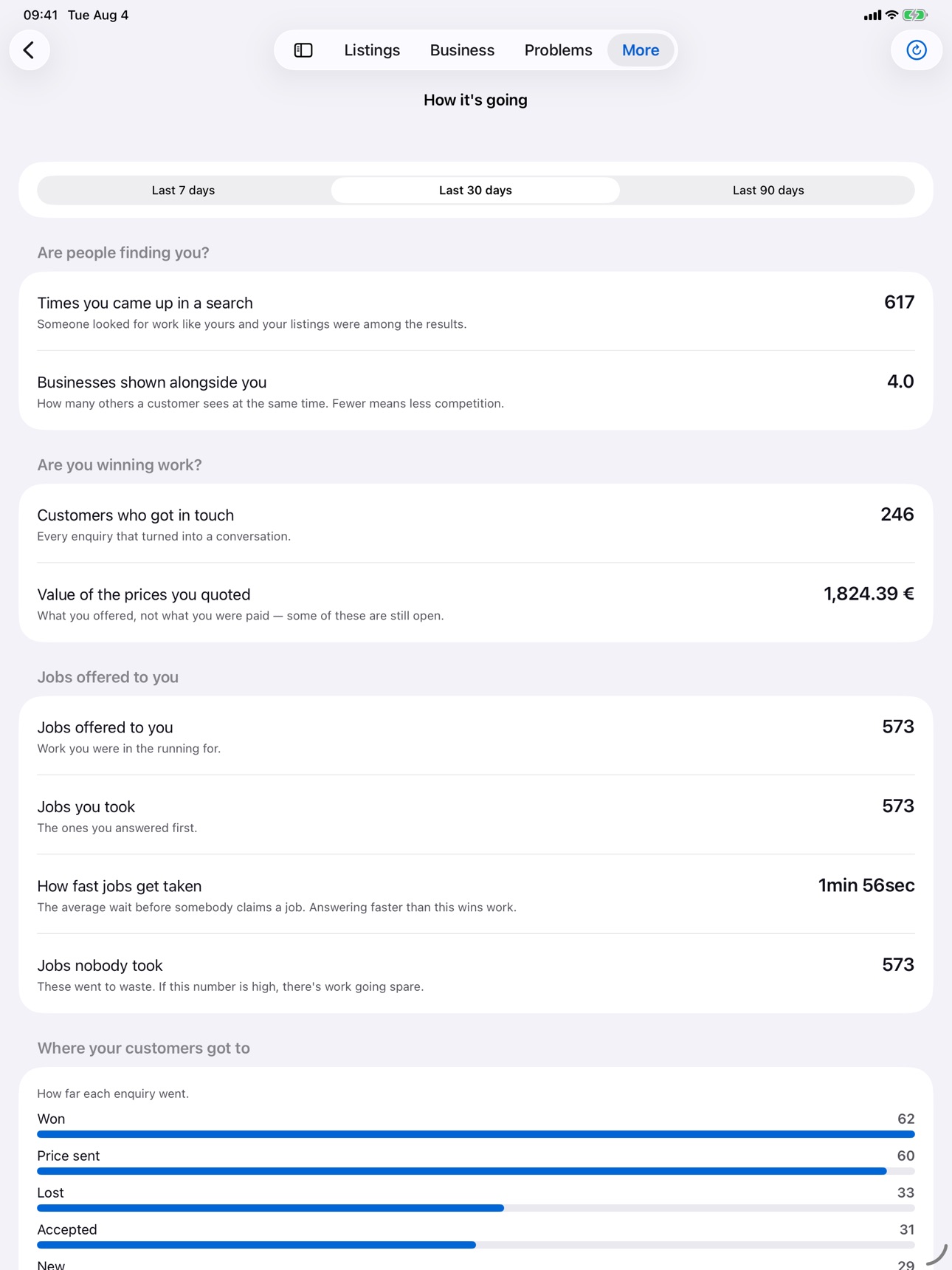
Task: Check the battery icon in status bar
Action: 915,15
